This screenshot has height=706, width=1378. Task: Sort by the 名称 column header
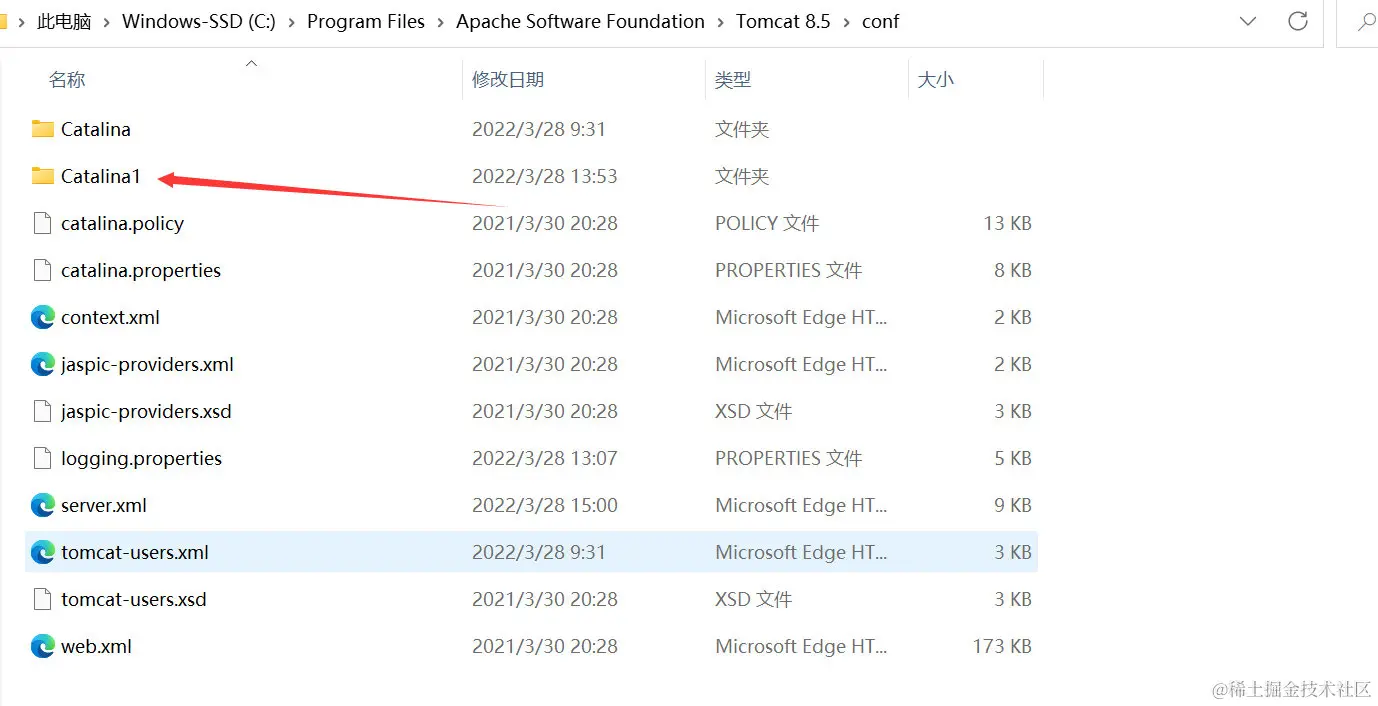(x=67, y=80)
